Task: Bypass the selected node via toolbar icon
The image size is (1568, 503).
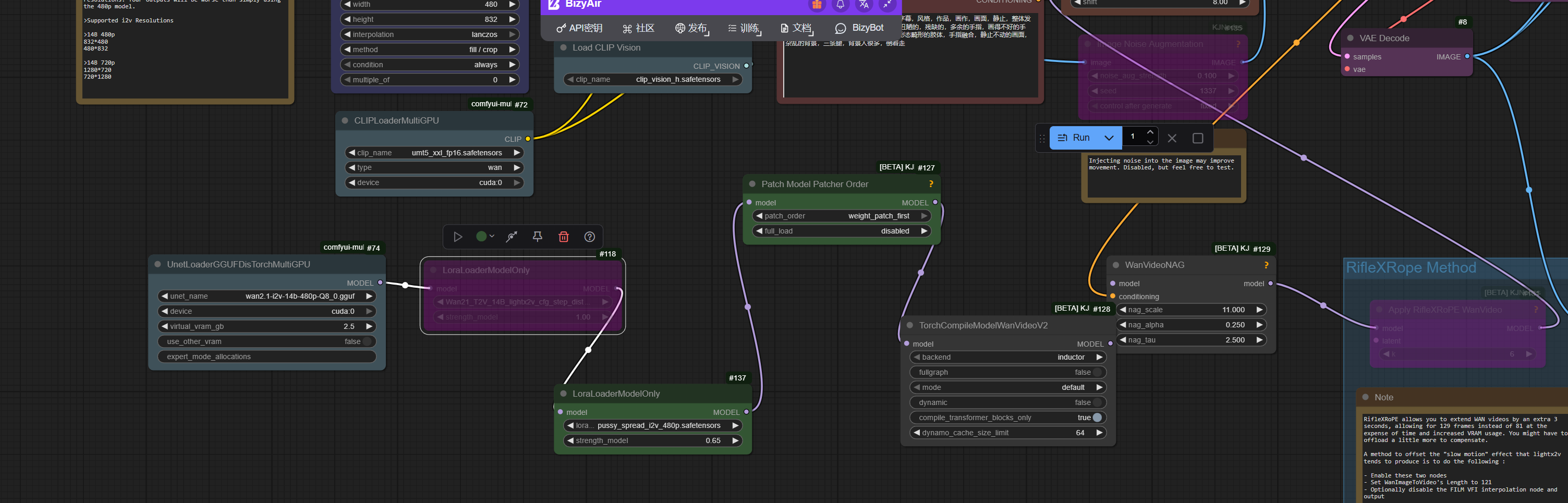Action: 512,237
